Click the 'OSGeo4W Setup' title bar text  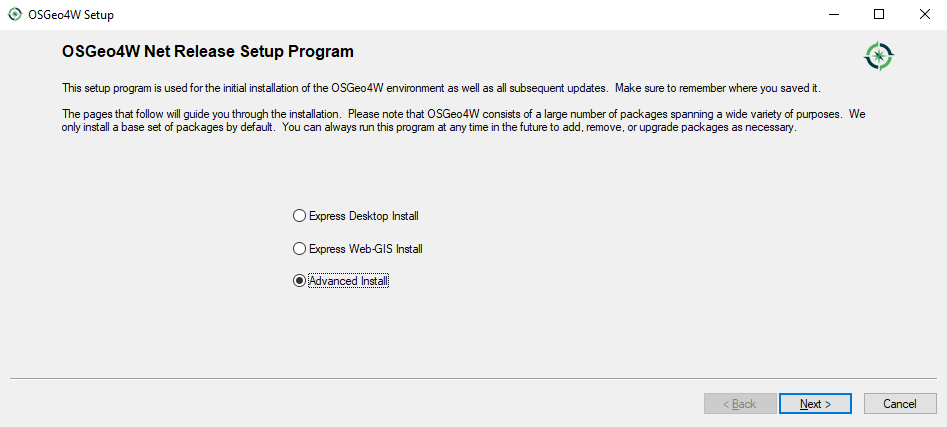coord(71,15)
